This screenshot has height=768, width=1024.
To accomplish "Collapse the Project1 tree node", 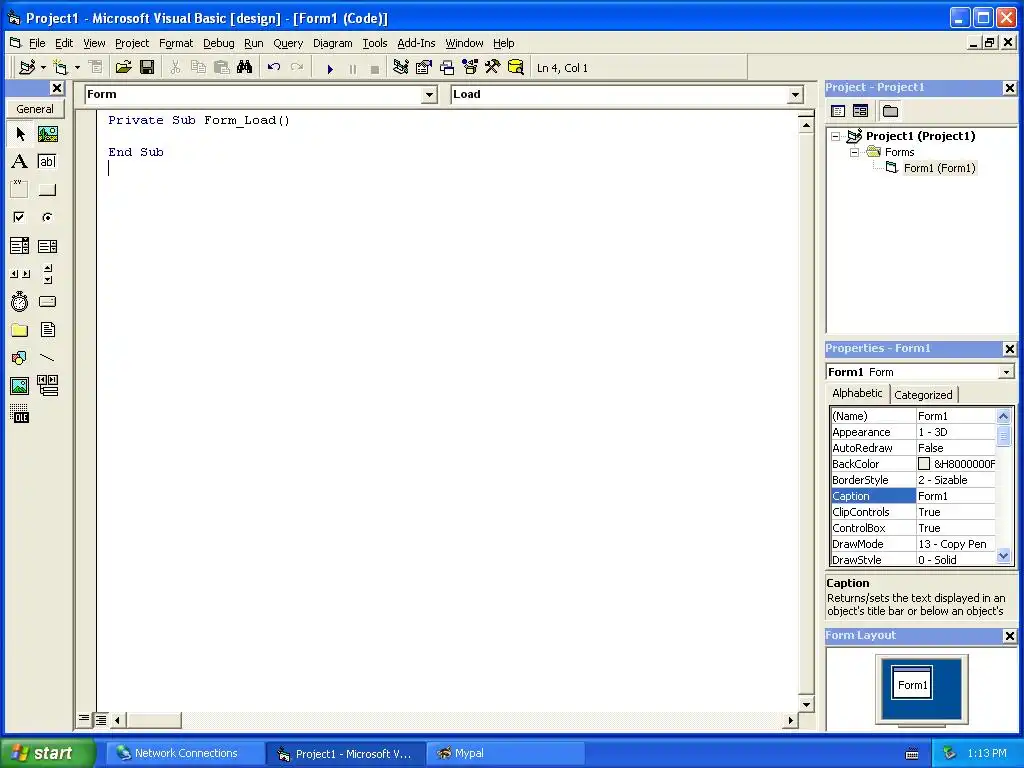I will 835,136.
